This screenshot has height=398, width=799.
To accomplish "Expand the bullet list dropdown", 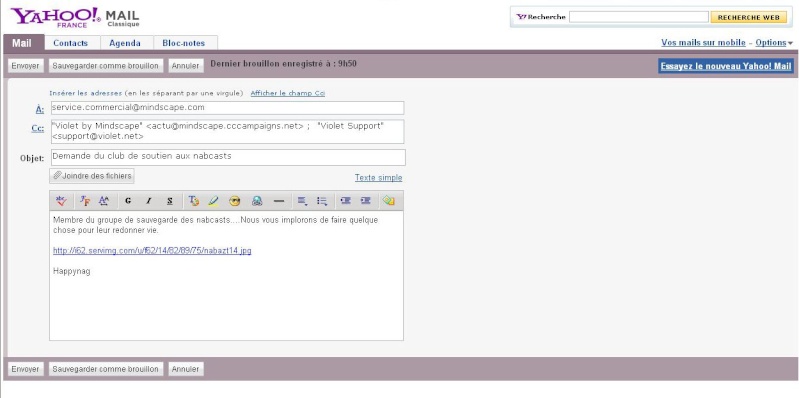I will (x=322, y=201).
